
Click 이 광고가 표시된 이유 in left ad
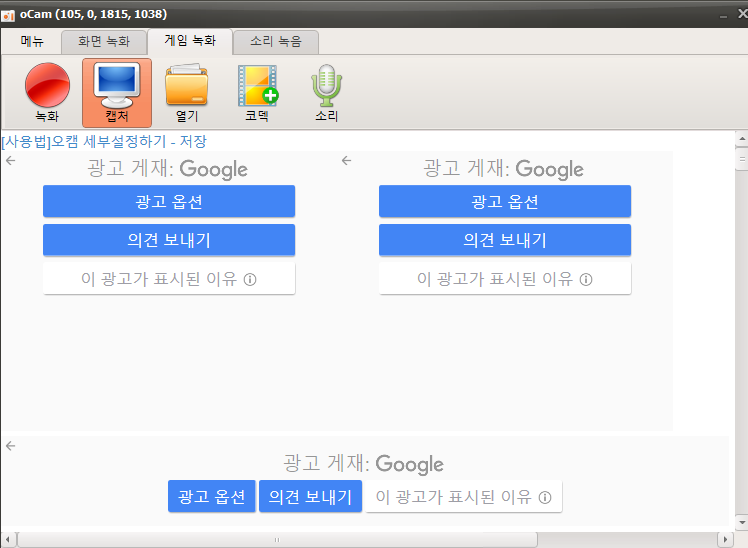[169, 279]
